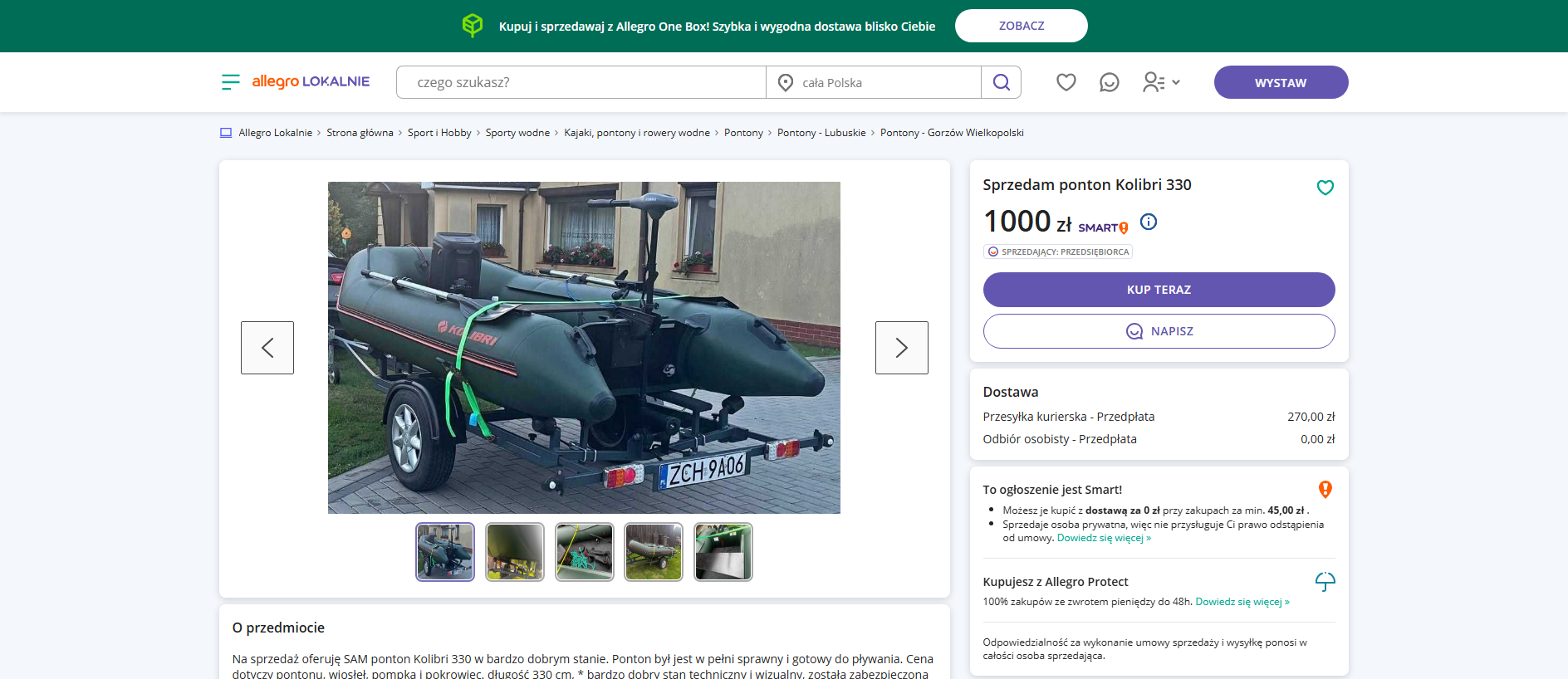
Task: Select the second photo thumbnail
Action: [515, 552]
